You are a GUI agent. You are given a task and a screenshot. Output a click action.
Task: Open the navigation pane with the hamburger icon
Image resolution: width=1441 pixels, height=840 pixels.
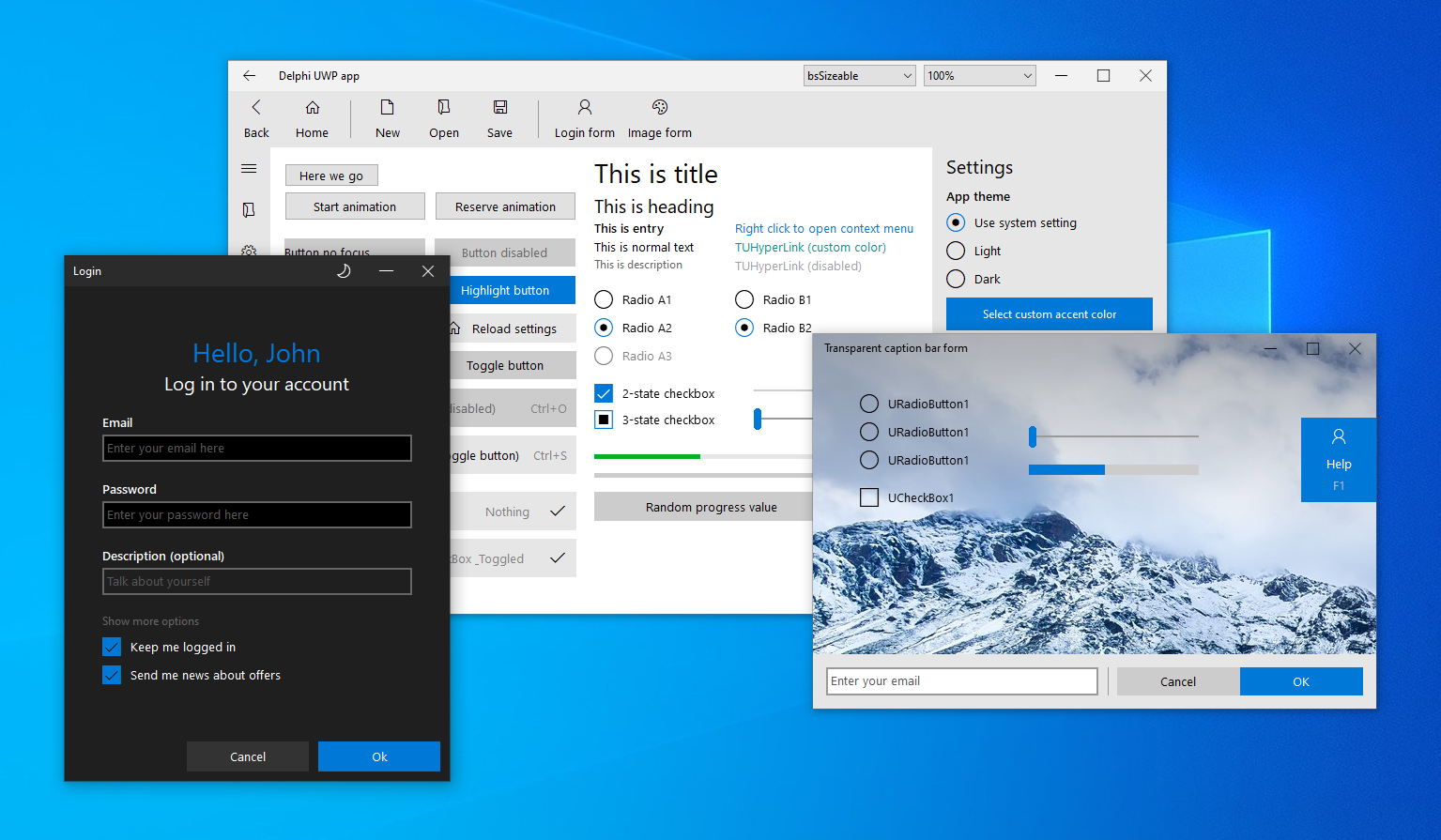click(249, 169)
